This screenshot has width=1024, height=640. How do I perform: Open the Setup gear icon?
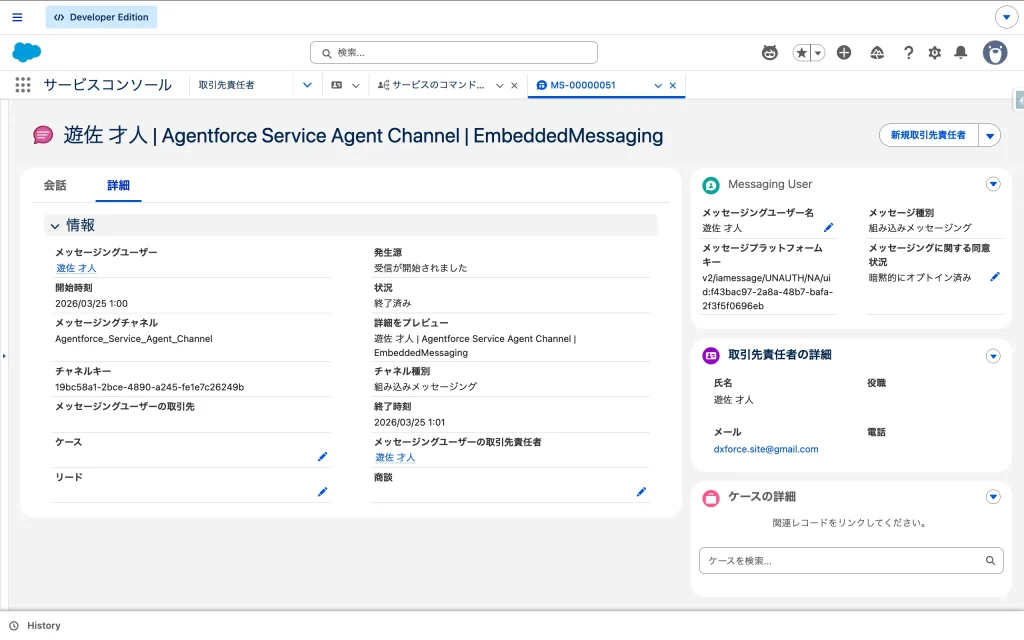click(935, 53)
